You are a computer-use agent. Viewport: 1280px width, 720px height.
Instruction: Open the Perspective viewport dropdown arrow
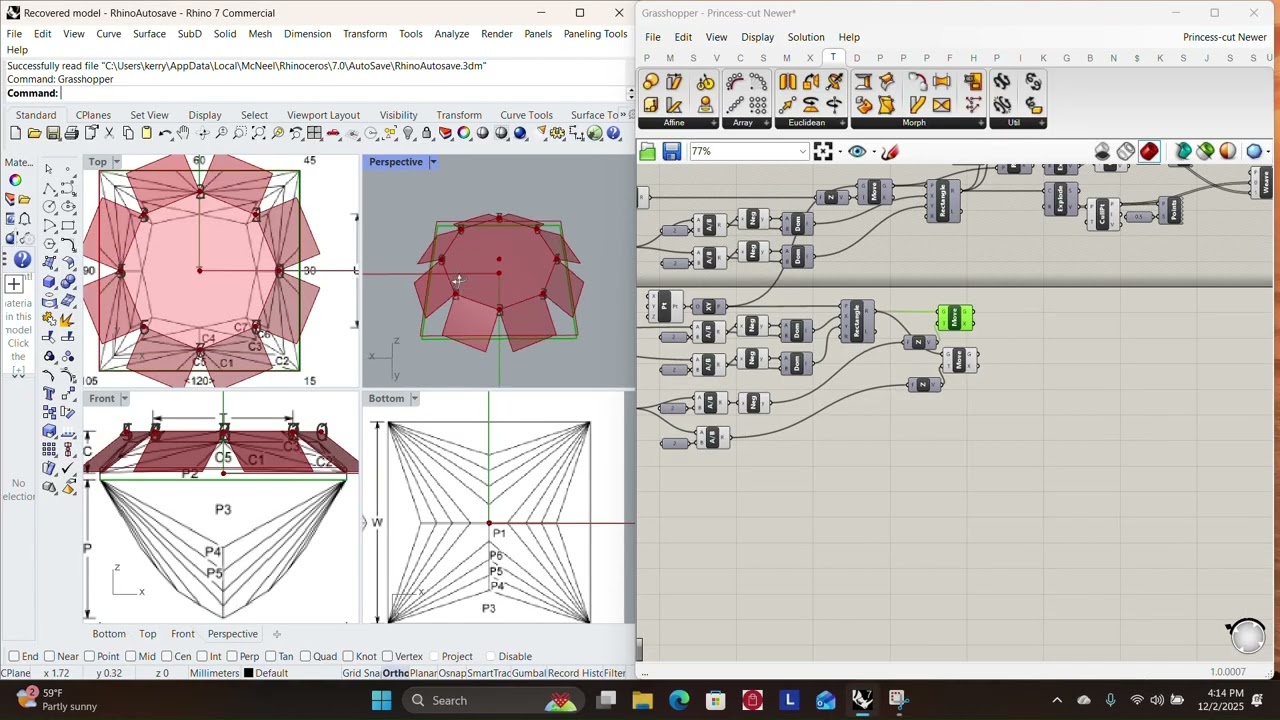pyautogui.click(x=433, y=162)
